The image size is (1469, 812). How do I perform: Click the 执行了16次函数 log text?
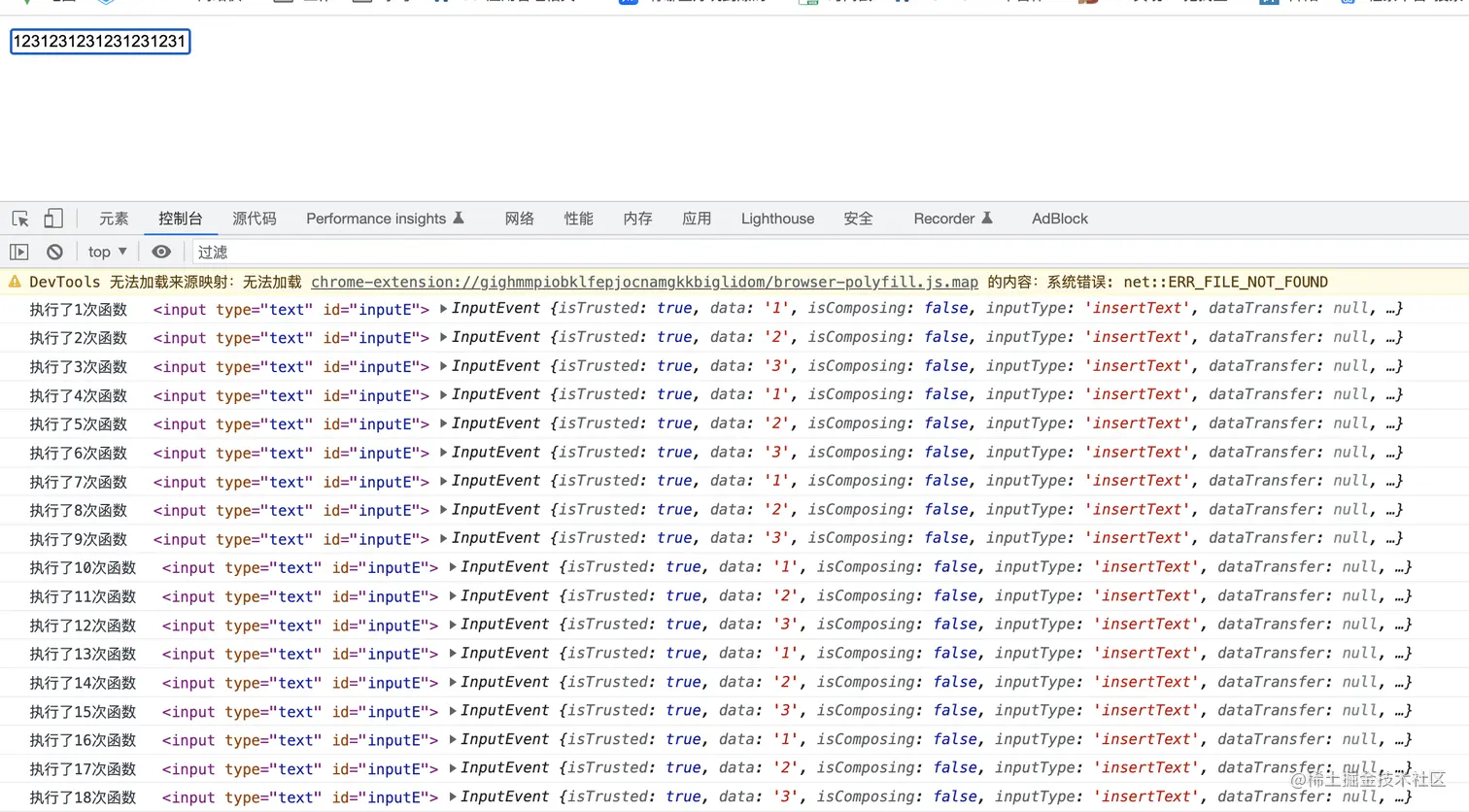[83, 740]
